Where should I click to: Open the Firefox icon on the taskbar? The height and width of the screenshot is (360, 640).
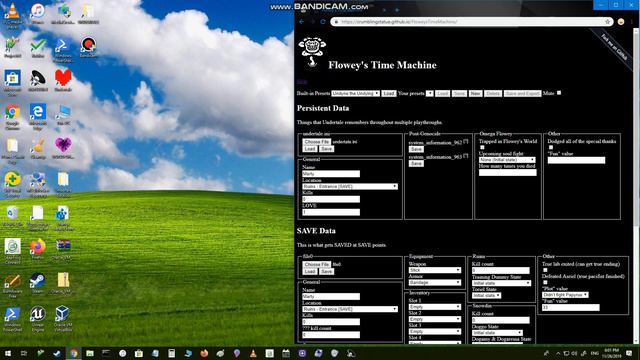204,353
